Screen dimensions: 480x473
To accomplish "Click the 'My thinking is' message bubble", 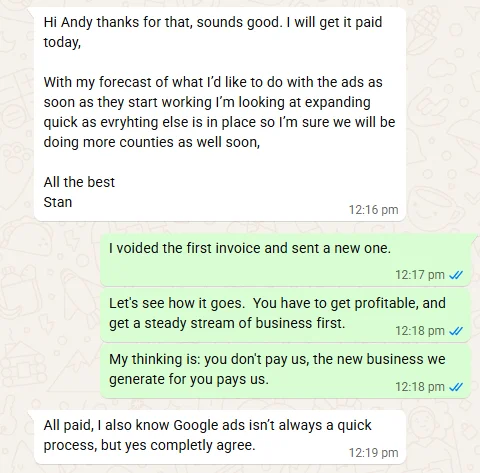I will (285, 371).
